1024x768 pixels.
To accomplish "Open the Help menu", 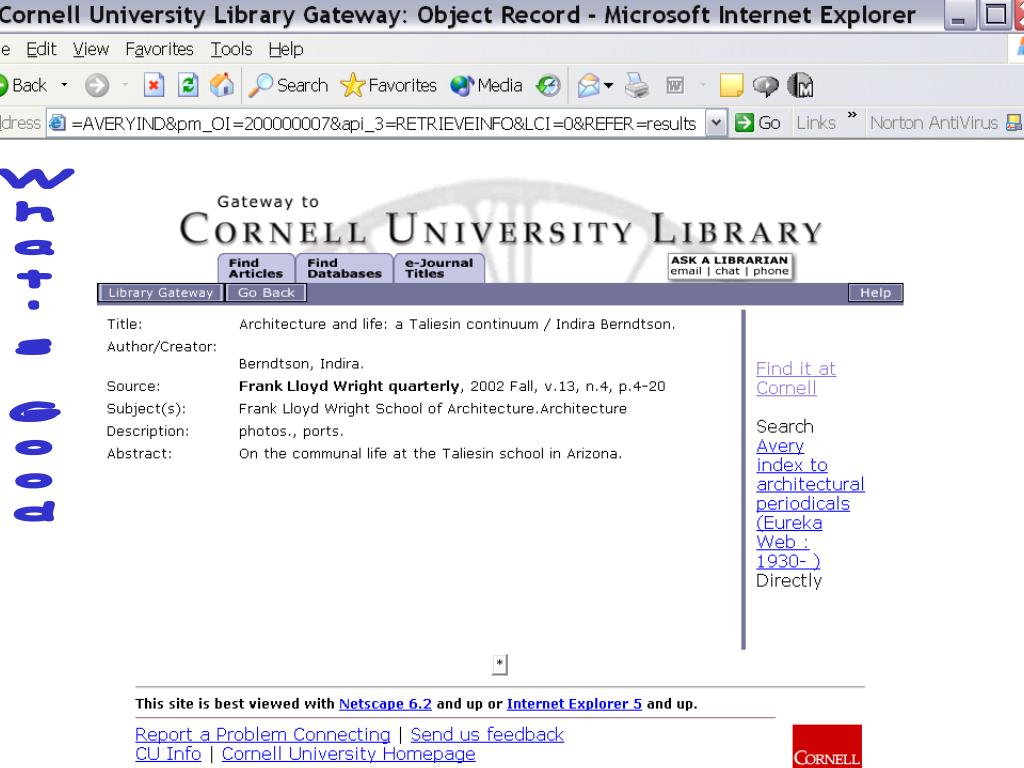I will [286, 49].
